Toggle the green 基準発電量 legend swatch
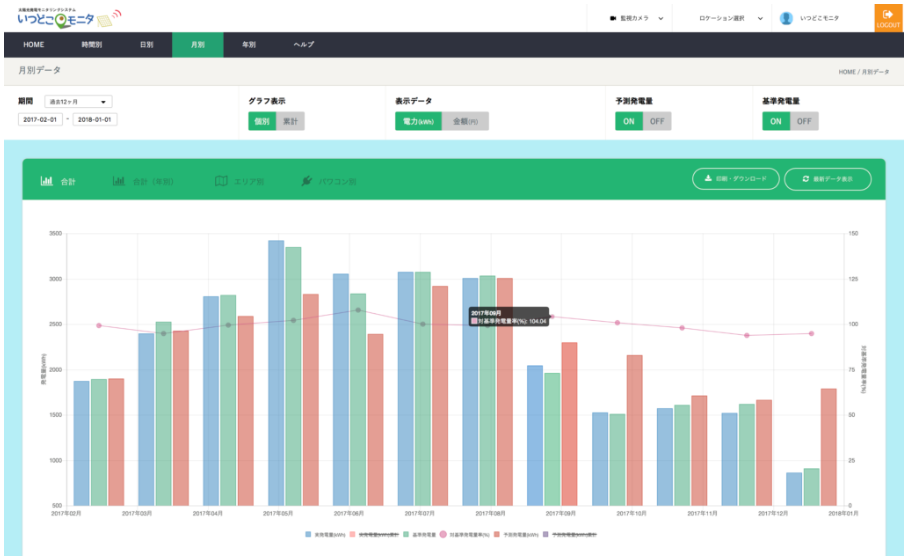The image size is (908, 560). tap(406, 534)
